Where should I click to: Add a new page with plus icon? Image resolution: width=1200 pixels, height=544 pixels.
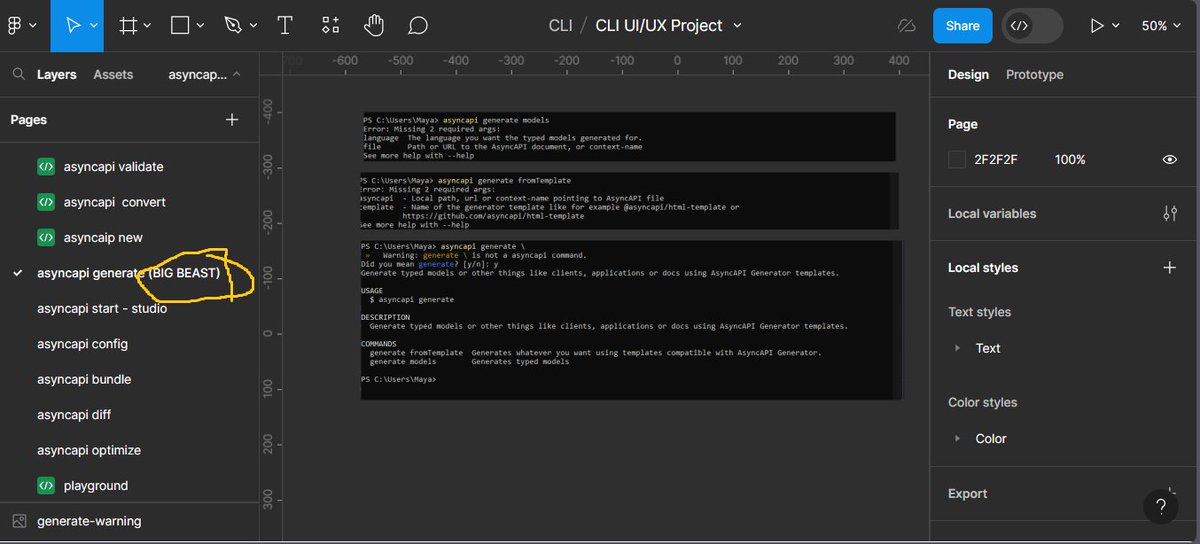coord(232,120)
